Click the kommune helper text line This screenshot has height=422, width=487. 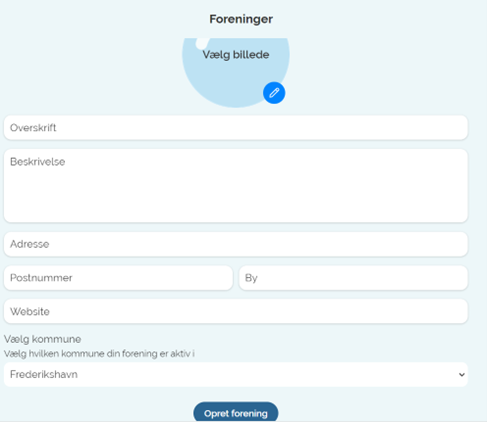[99, 354]
